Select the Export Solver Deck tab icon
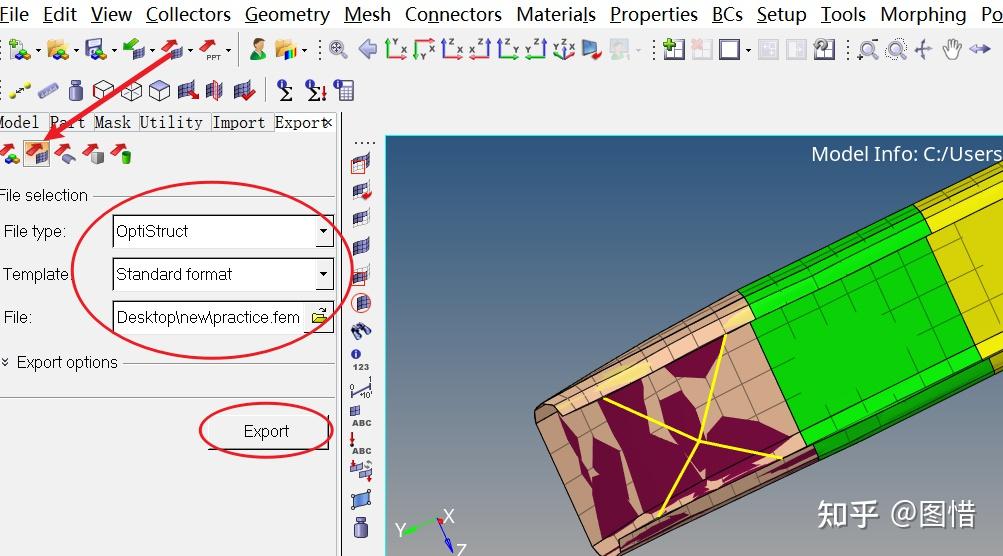1003x556 pixels. point(36,154)
